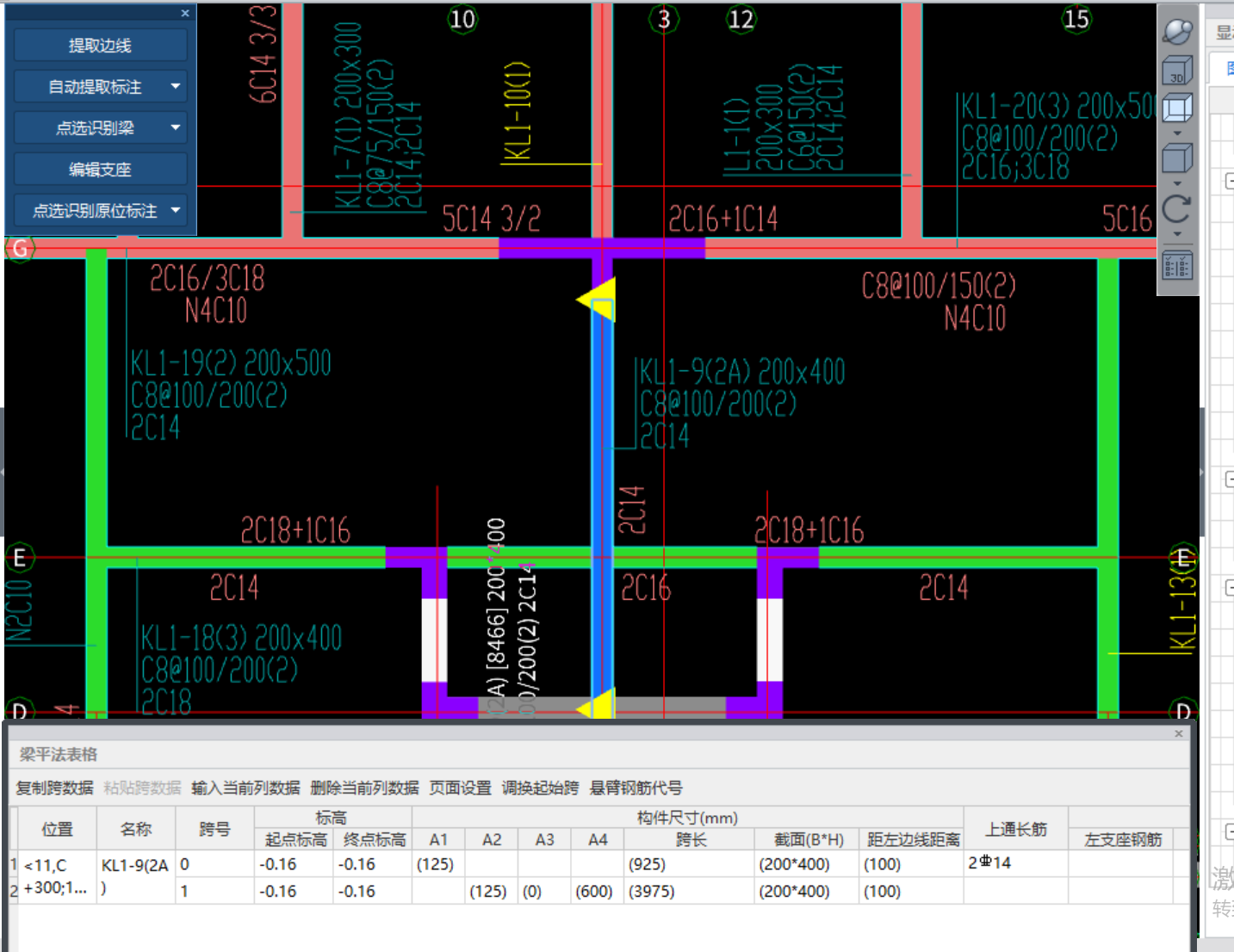The width and height of the screenshot is (1234, 952).
Task: Switch to 3D view cube icon
Action: pyautogui.click(x=1177, y=71)
